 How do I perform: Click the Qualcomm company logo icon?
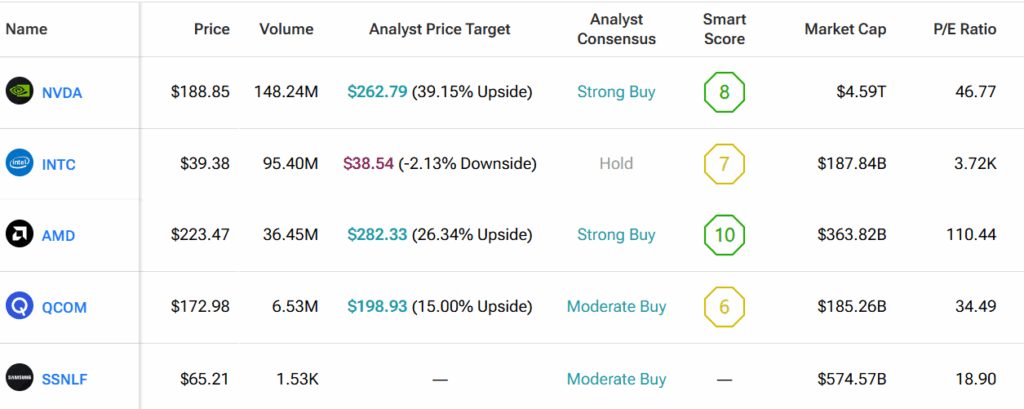tap(20, 307)
